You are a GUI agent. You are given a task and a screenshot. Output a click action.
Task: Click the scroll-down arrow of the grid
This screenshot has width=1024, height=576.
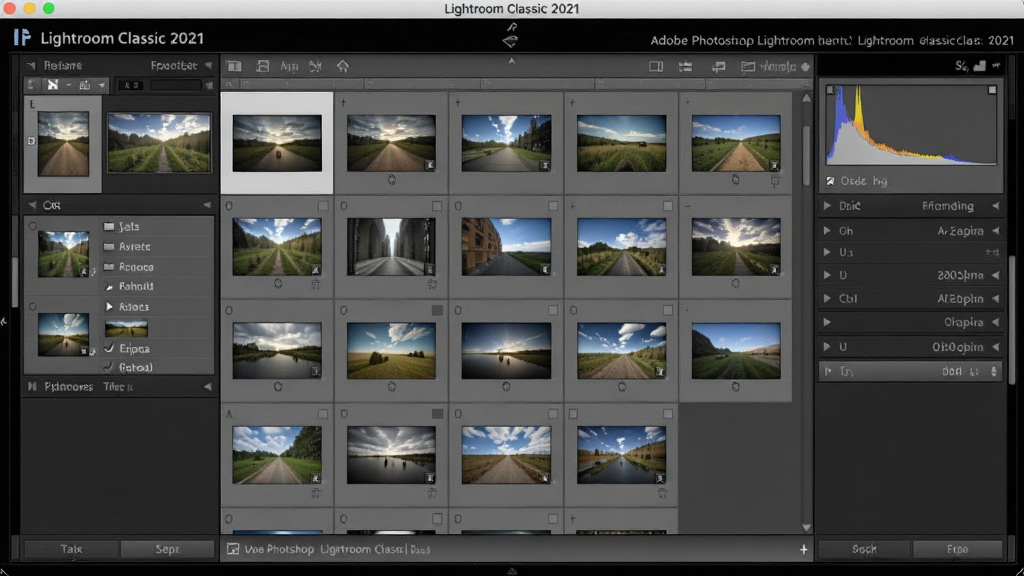click(806, 527)
